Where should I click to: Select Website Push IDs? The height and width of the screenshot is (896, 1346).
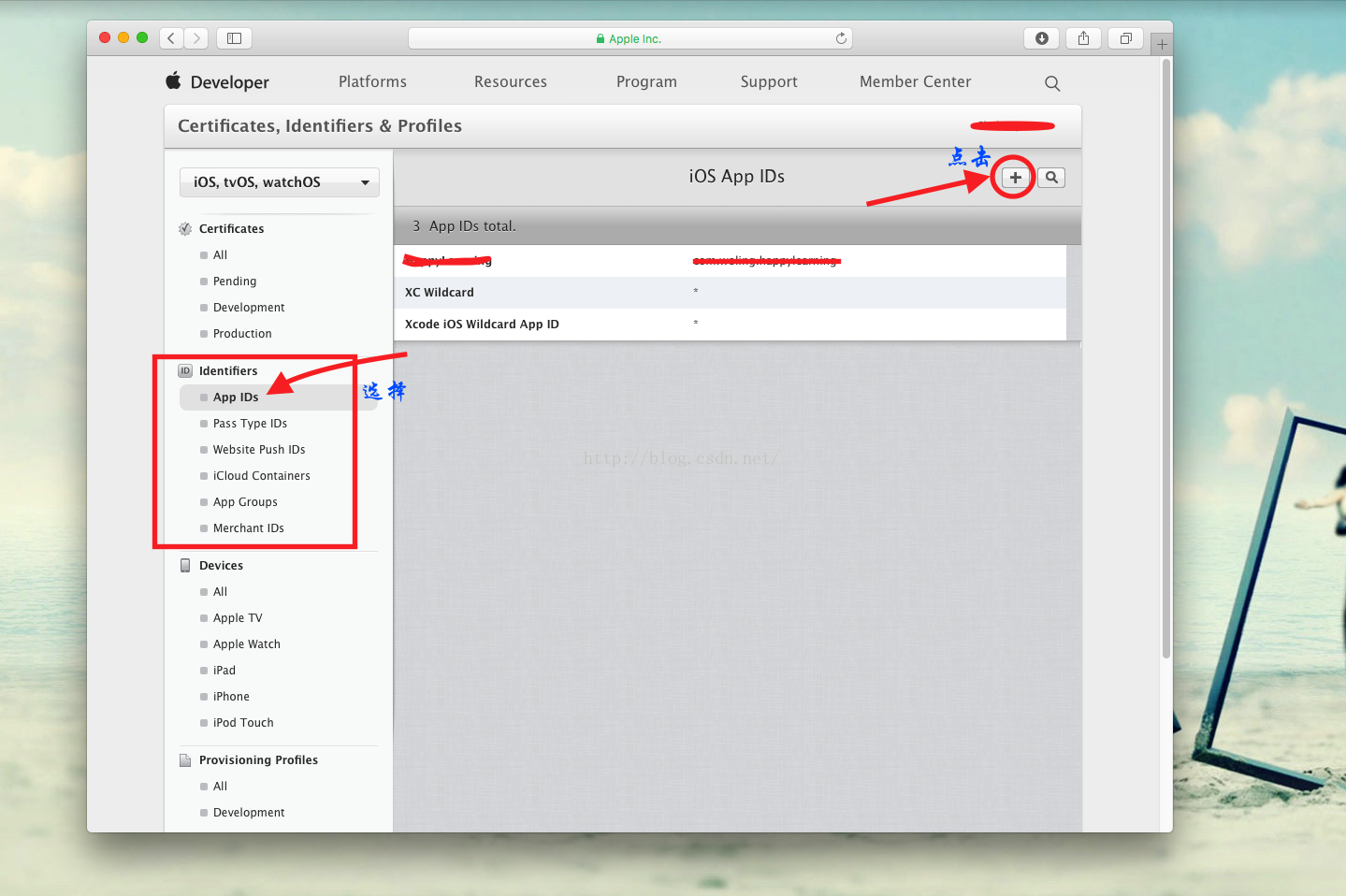[259, 450]
